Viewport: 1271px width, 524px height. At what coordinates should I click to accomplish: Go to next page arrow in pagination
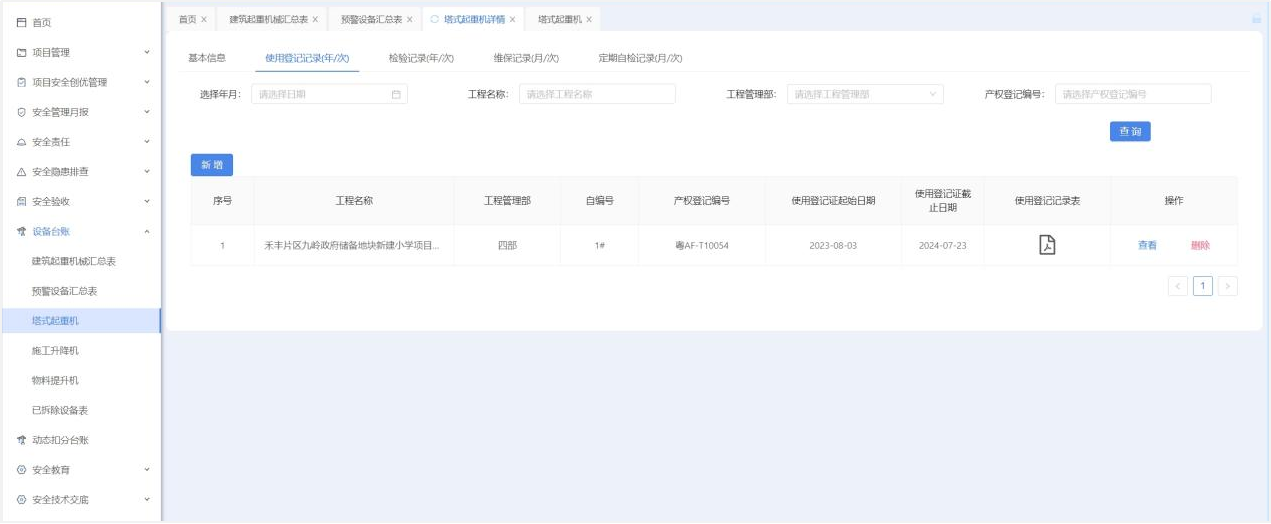pyautogui.click(x=1227, y=286)
